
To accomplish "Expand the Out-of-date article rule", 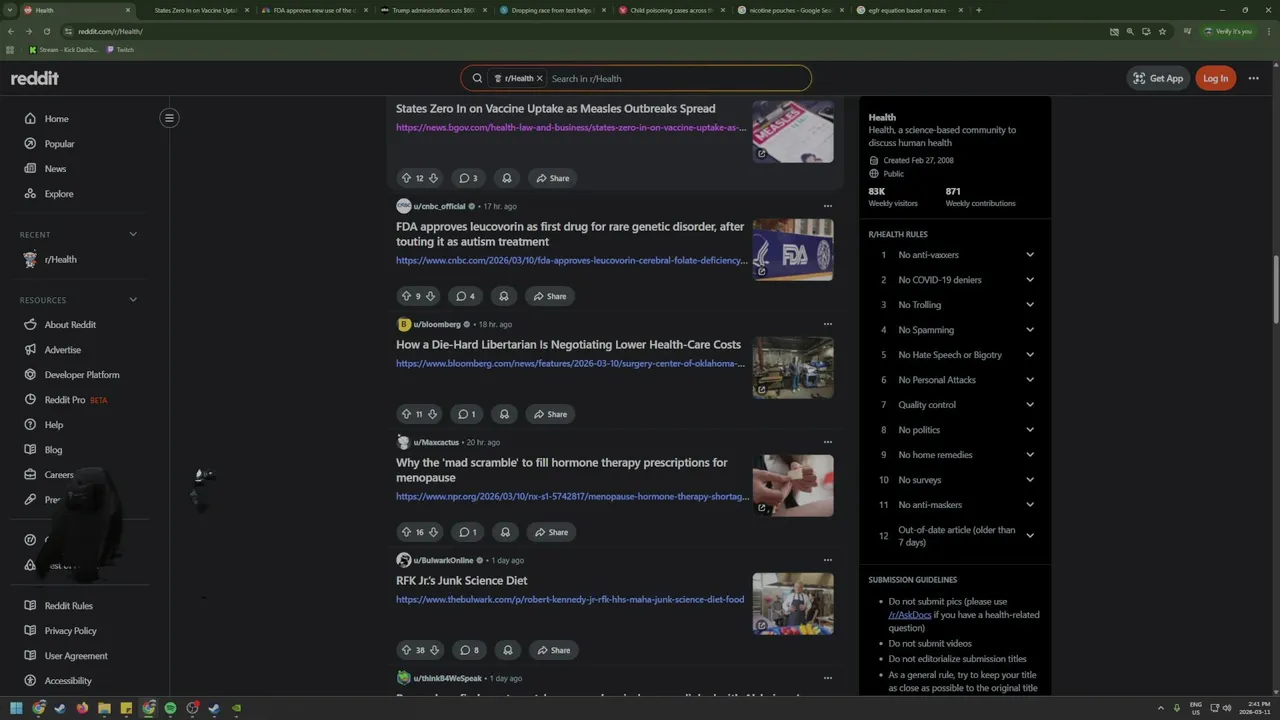I will coord(1029,535).
